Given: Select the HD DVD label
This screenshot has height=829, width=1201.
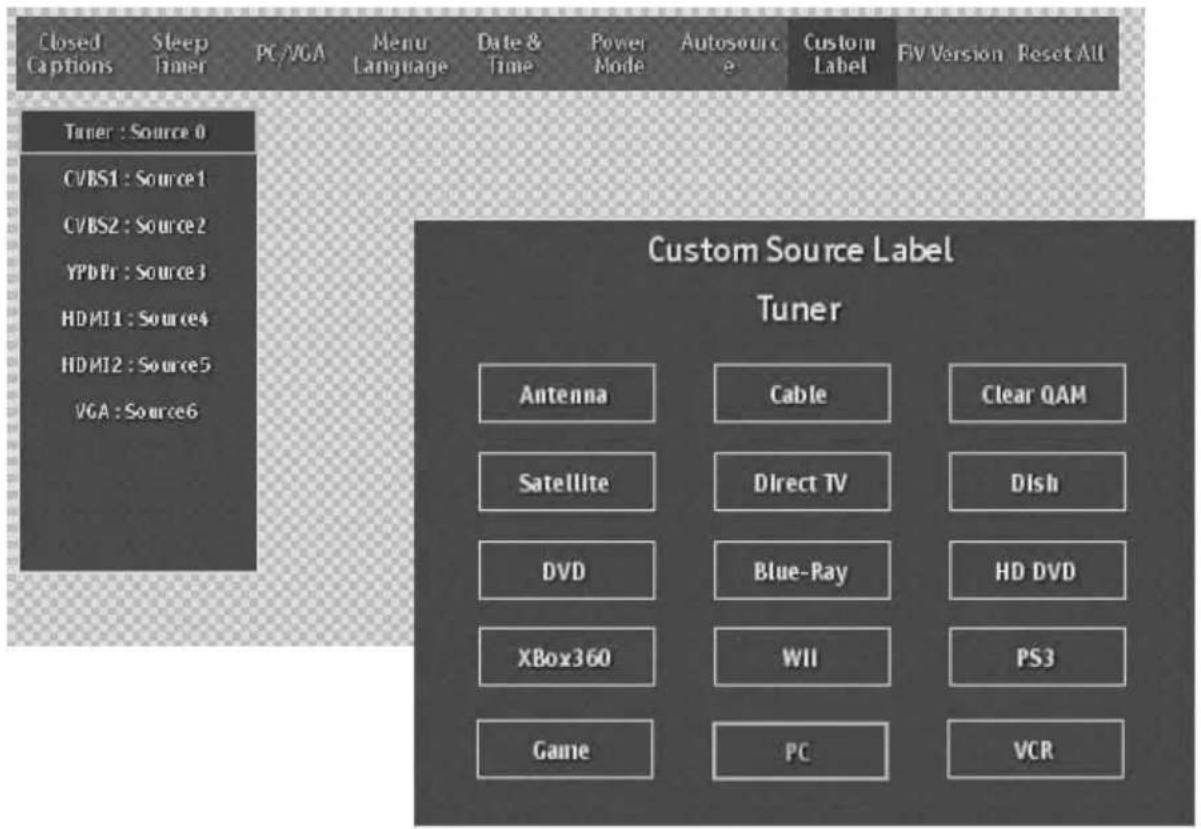Looking at the screenshot, I should coord(1037,570).
